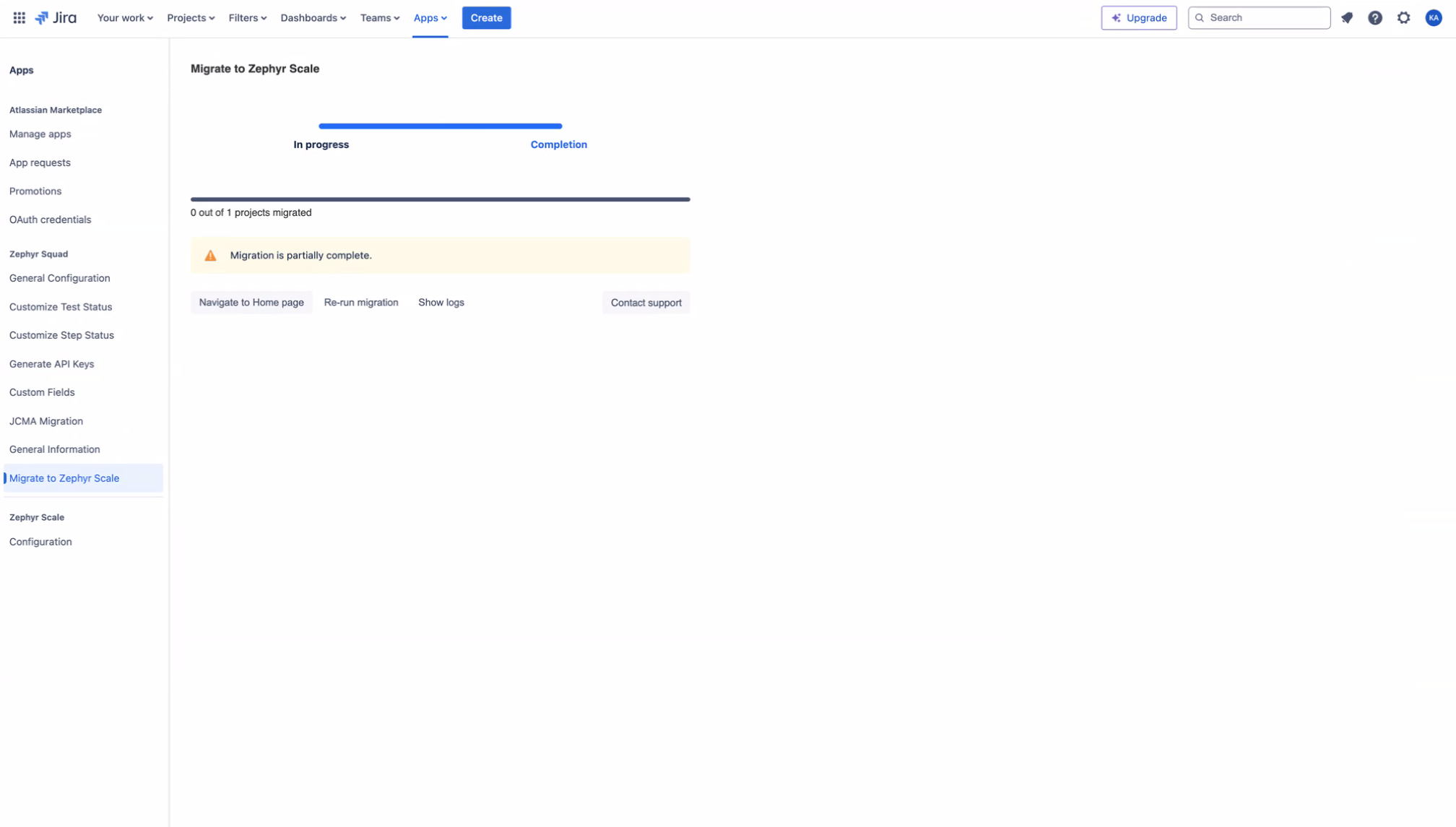The height and width of the screenshot is (827, 1456).
Task: Click the Completion step label
Action: coord(559,145)
